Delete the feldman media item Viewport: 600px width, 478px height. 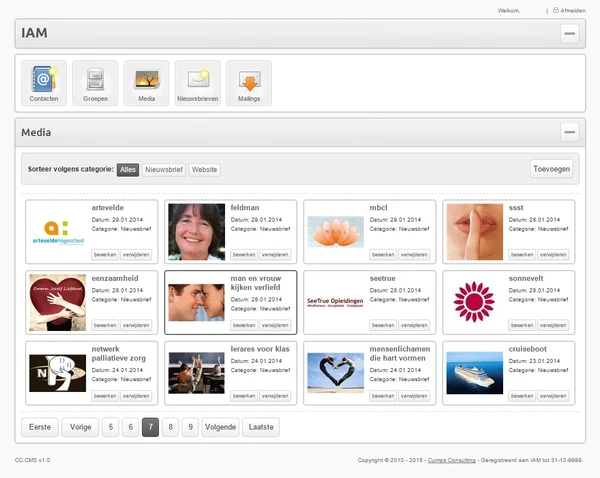coord(275,254)
